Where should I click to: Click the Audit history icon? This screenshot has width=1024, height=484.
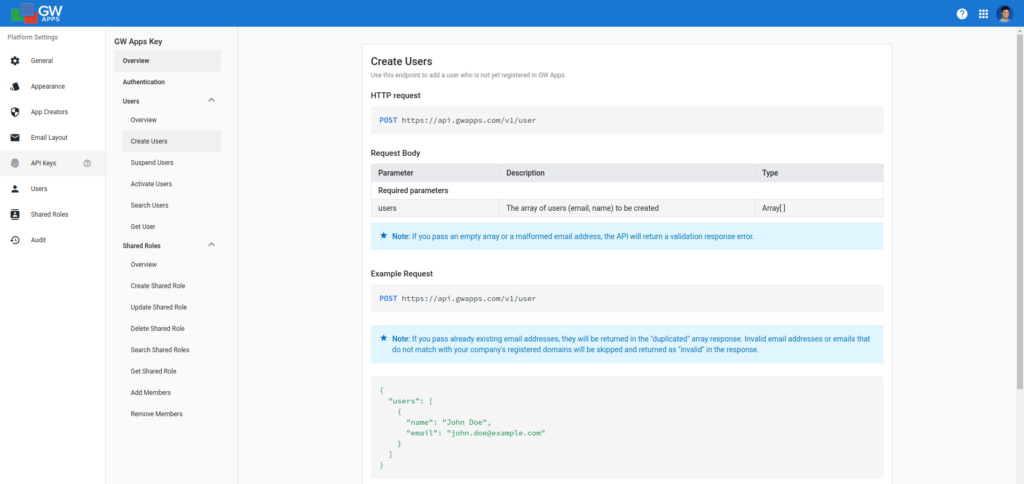pos(15,240)
